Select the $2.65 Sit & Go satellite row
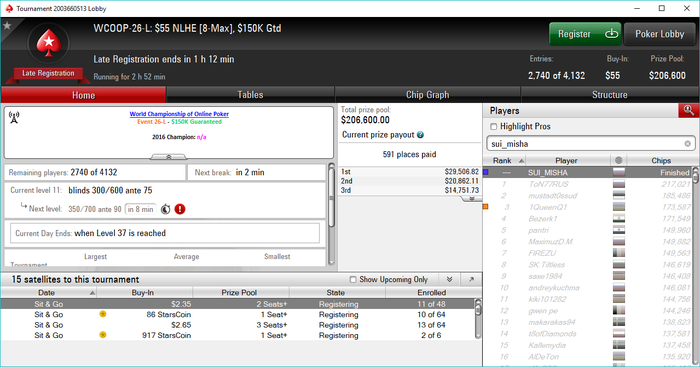Viewport: 700px width, 367px height. 237,325
